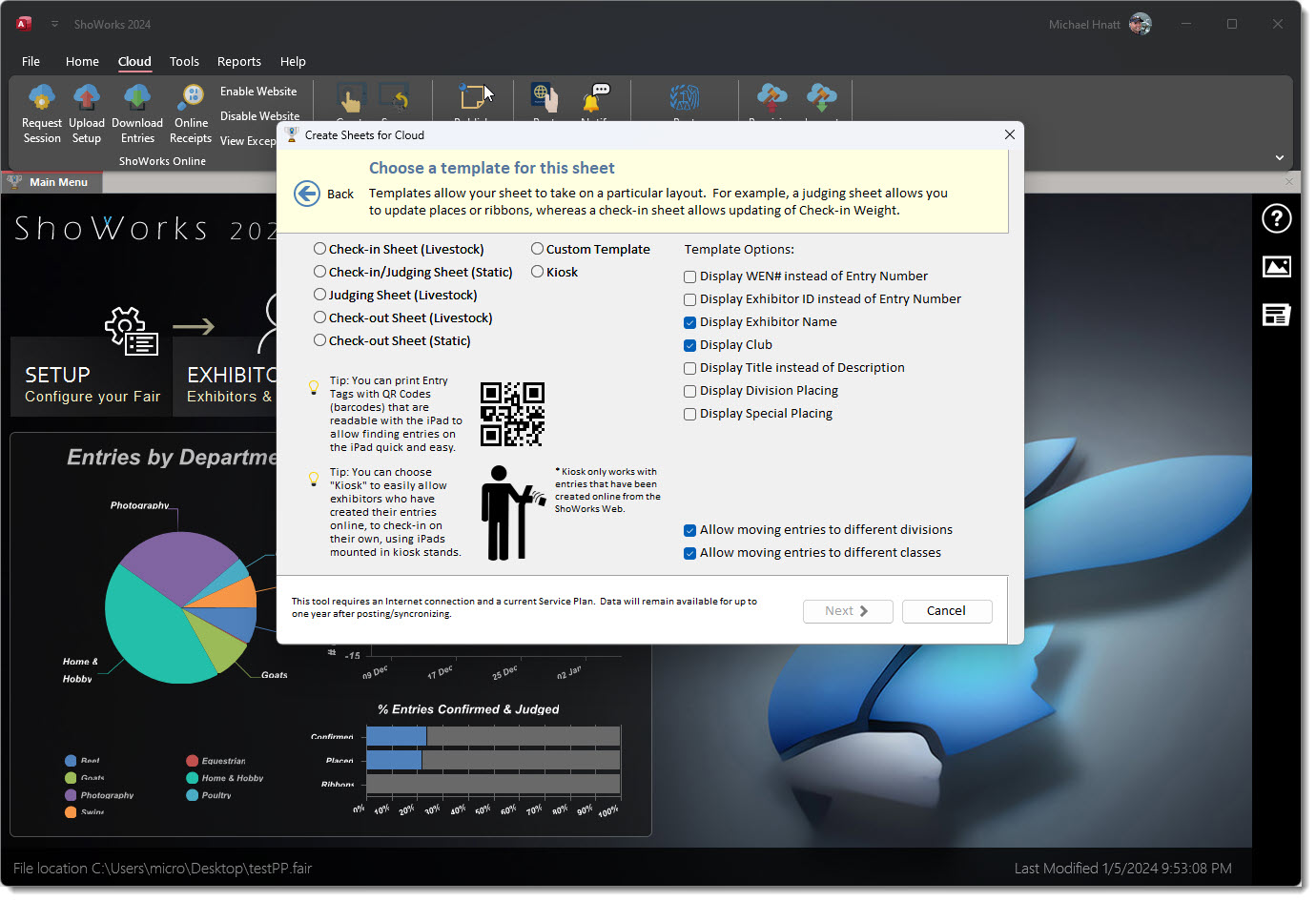Select the Kiosk radio button
This screenshot has height=901, width=1316.
click(538, 272)
